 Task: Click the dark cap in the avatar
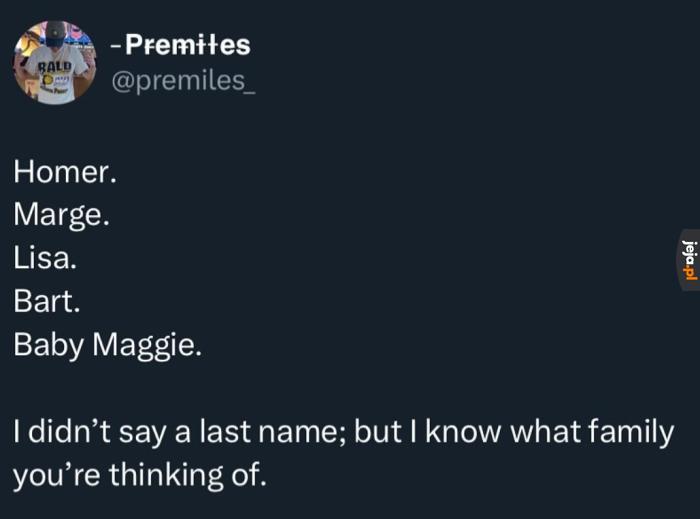coord(55,34)
